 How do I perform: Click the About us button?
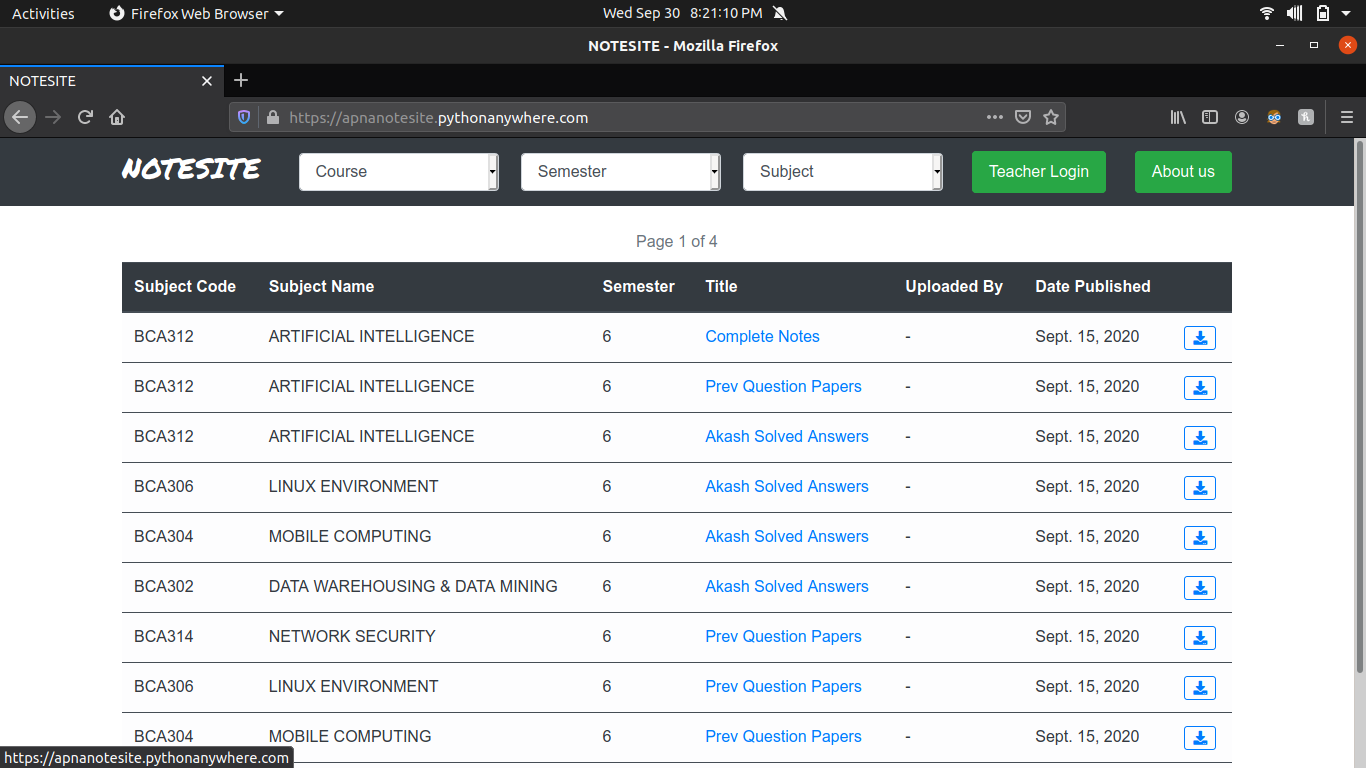point(1183,171)
